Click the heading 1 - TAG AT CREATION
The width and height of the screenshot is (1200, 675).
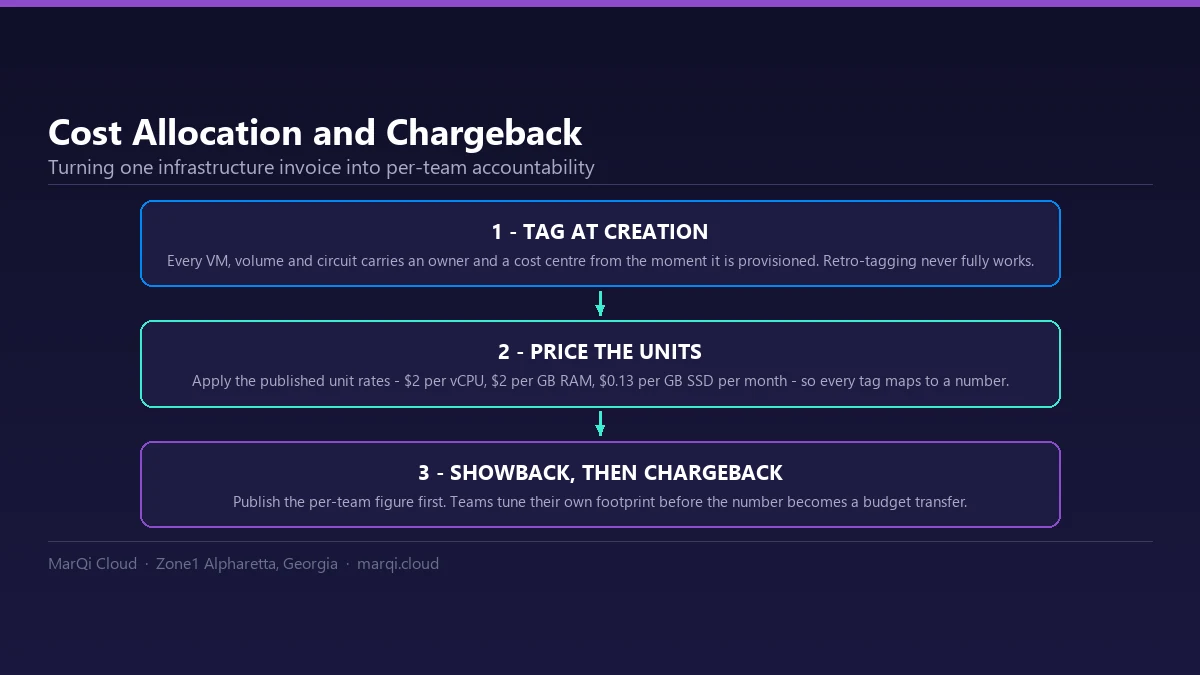click(x=600, y=232)
